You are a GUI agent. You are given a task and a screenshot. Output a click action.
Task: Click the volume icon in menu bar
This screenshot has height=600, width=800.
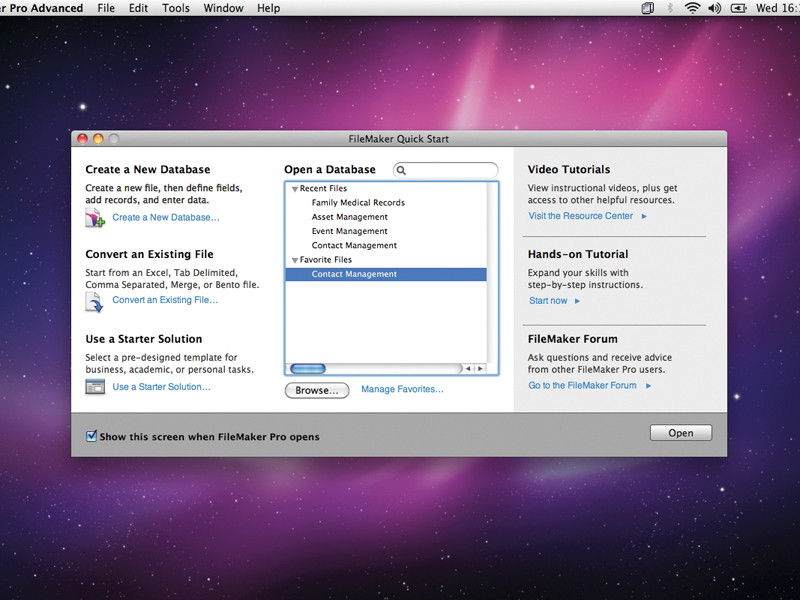pos(715,8)
